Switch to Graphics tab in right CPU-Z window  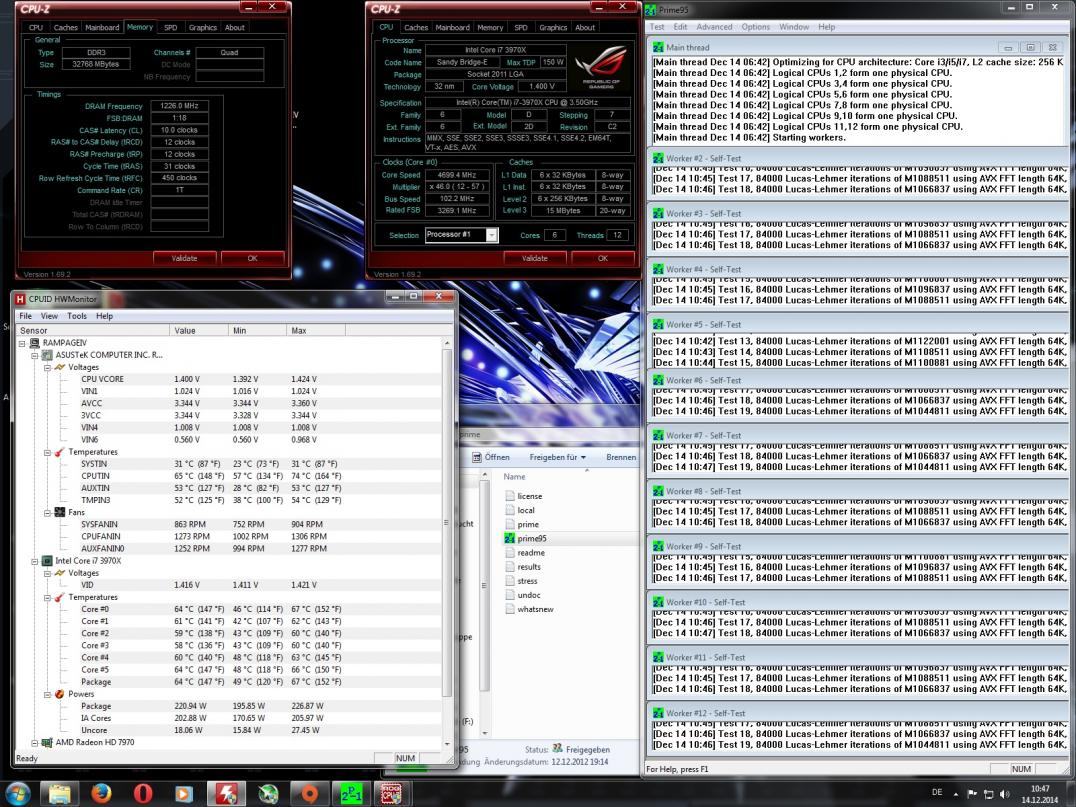[553, 27]
